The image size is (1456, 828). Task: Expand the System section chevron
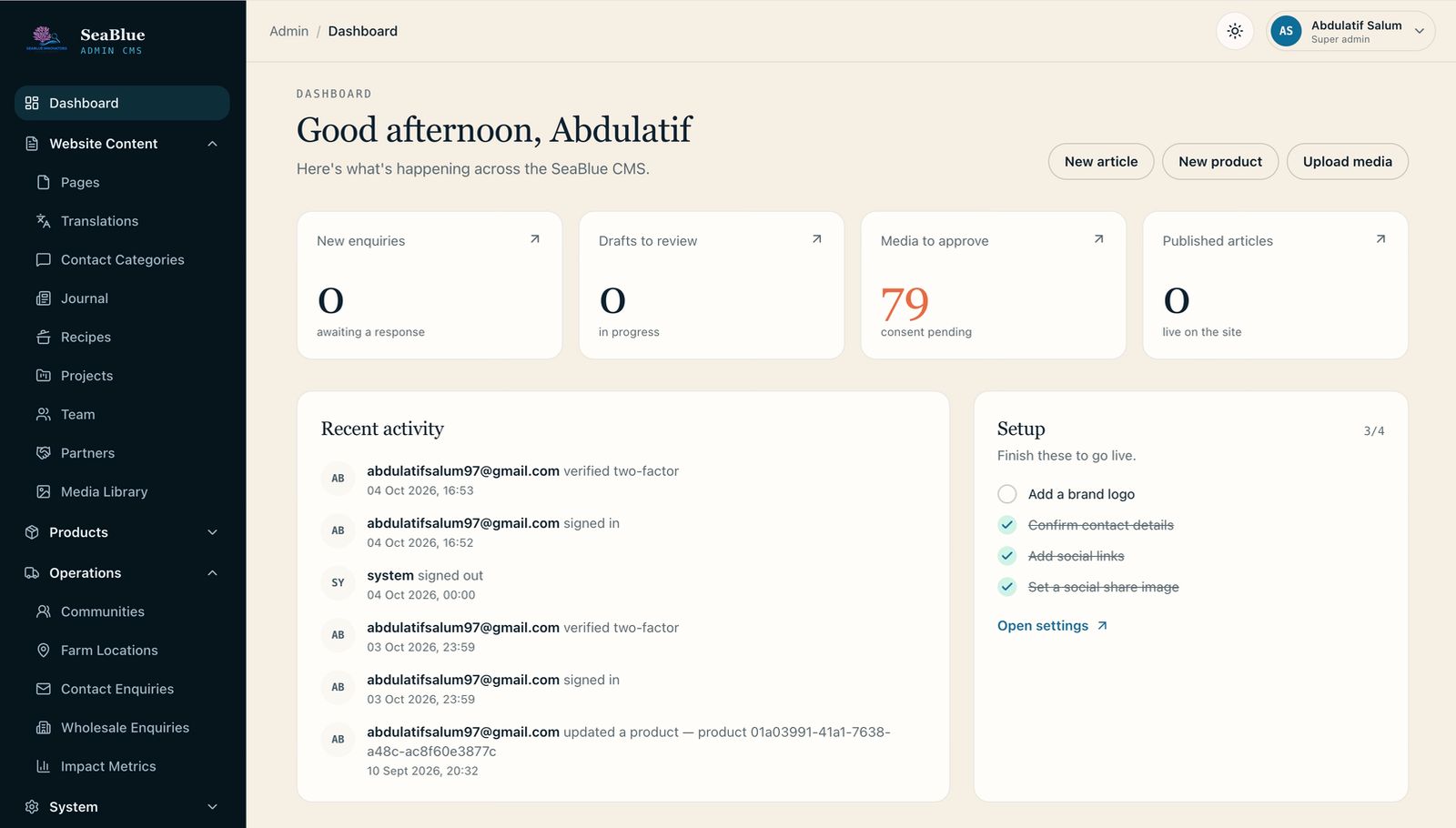point(212,807)
